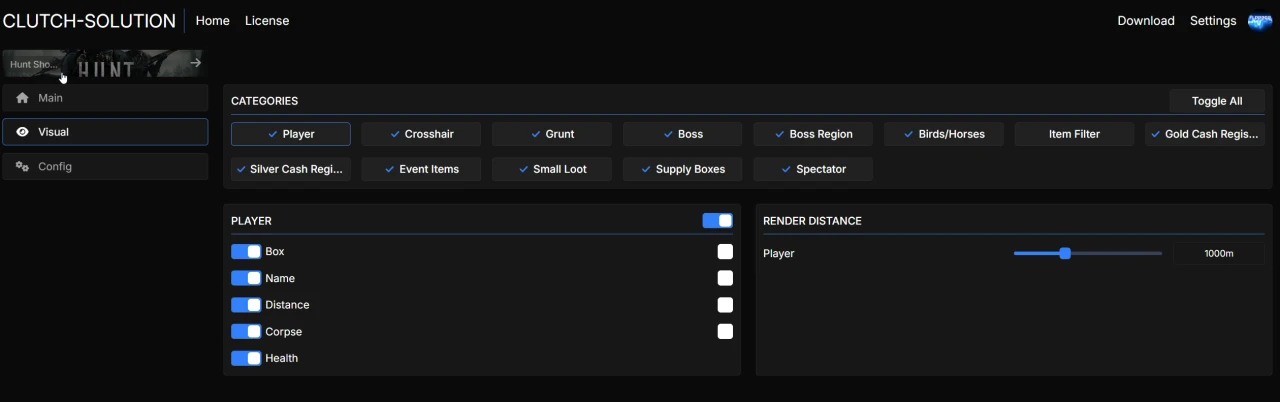Go to the Home page
This screenshot has width=1280, height=402.
click(212, 21)
